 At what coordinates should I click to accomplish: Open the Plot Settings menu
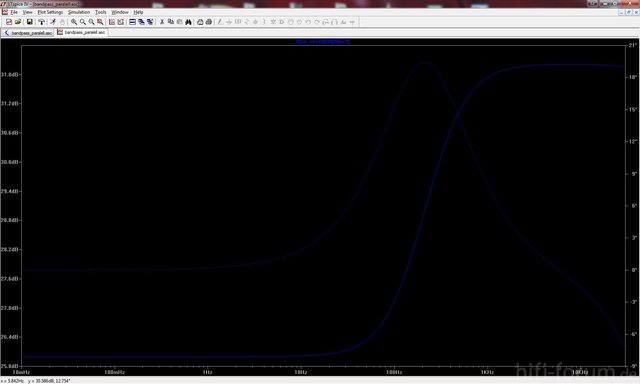50,12
